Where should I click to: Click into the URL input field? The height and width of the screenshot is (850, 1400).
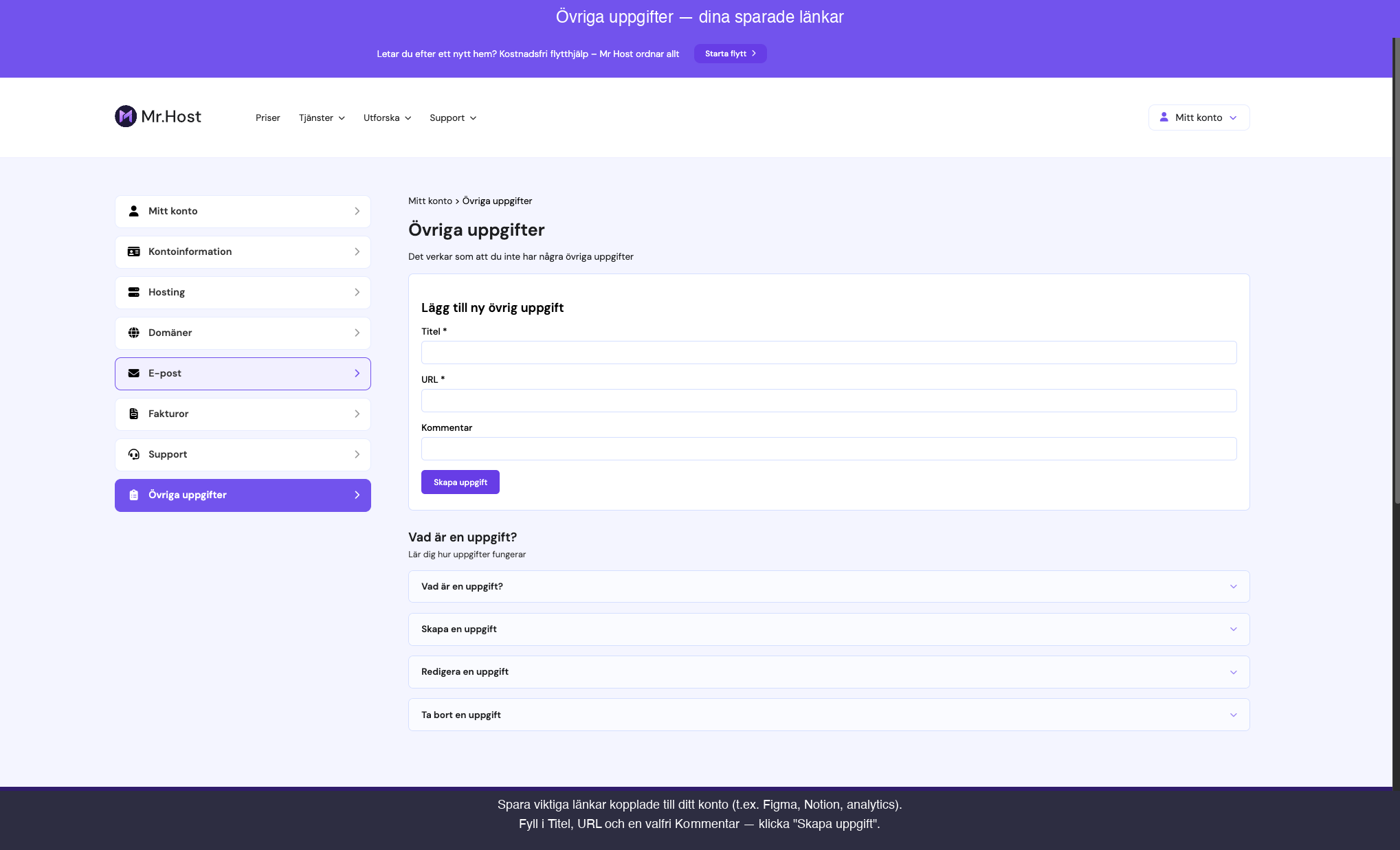coord(828,401)
